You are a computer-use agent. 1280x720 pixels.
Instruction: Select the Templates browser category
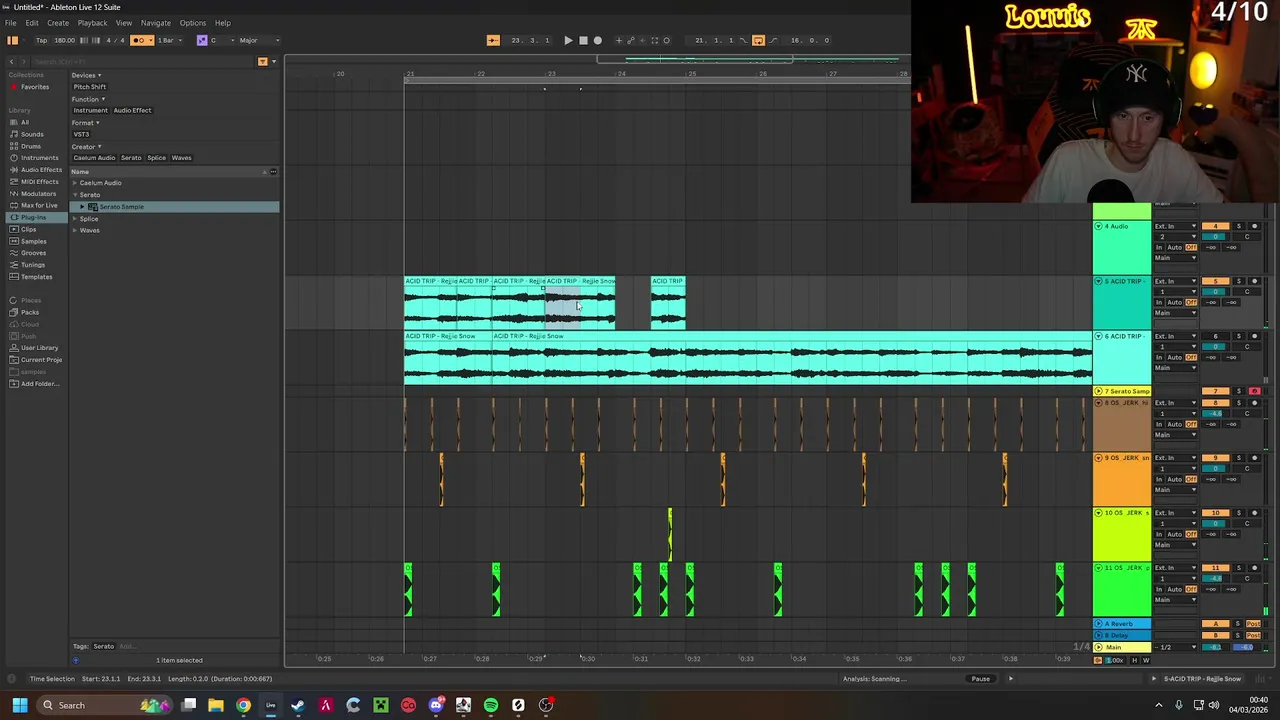(x=36, y=276)
